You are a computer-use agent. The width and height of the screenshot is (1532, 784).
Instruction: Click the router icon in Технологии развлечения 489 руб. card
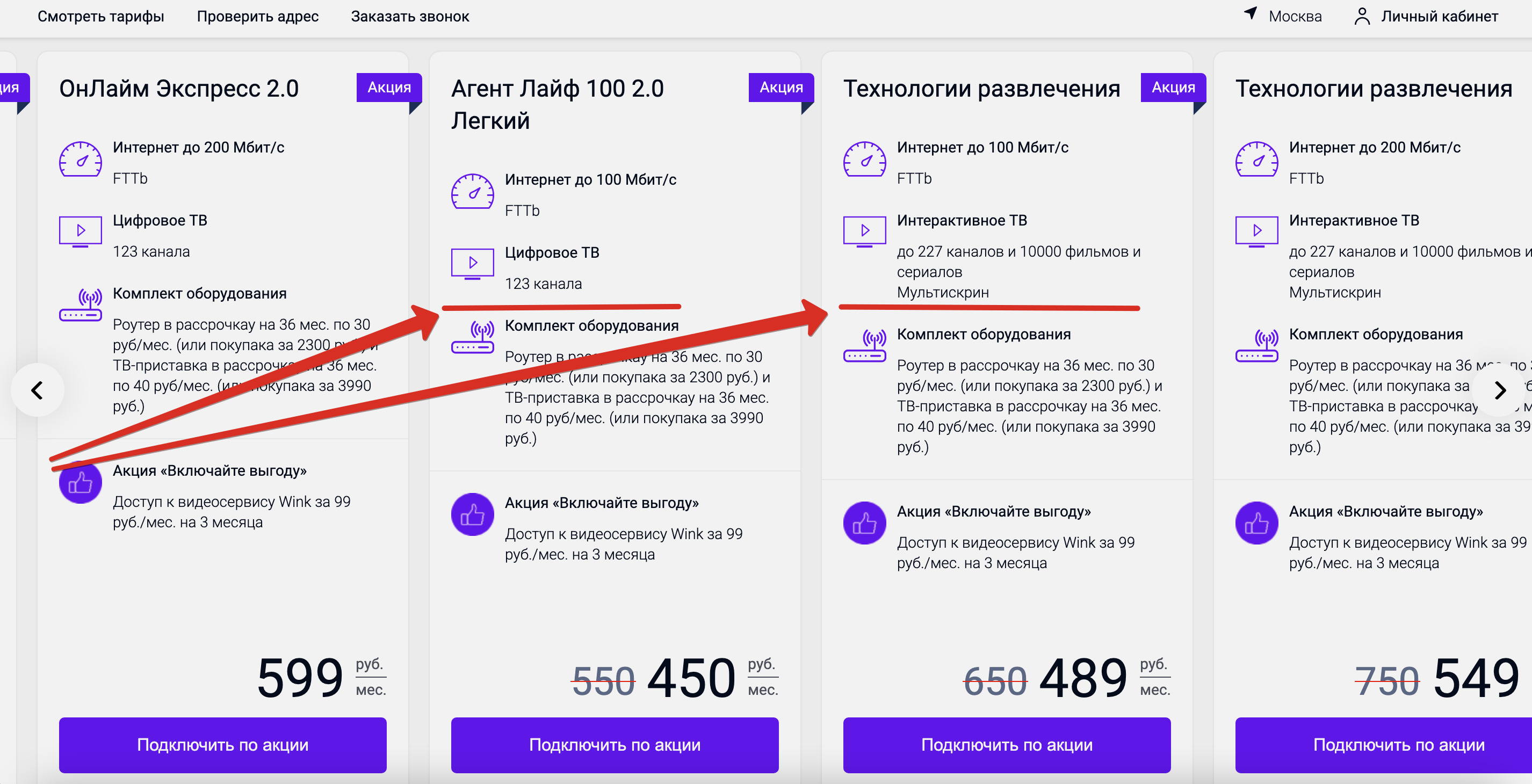[x=865, y=346]
